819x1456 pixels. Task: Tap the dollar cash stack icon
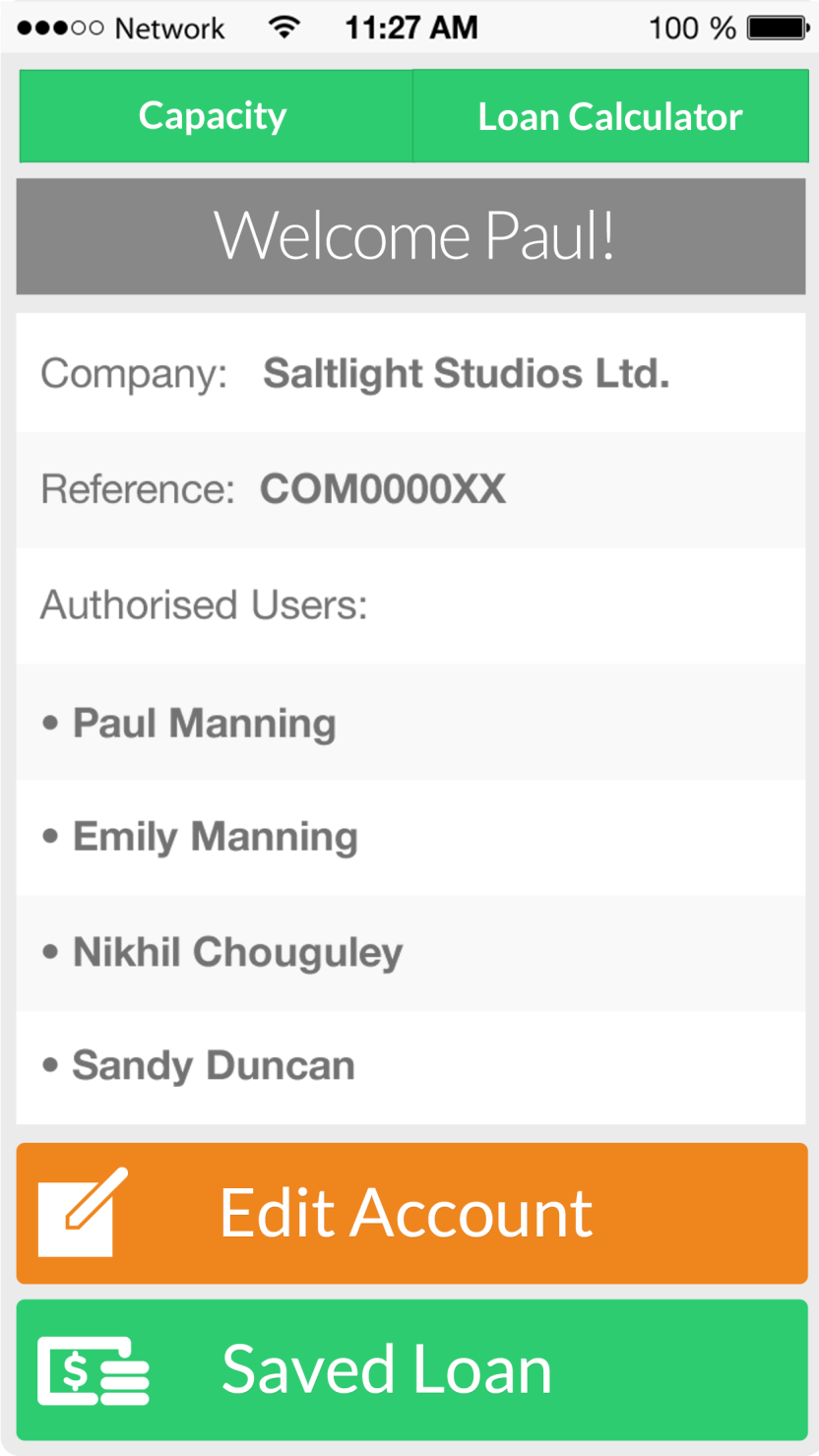tap(93, 1370)
